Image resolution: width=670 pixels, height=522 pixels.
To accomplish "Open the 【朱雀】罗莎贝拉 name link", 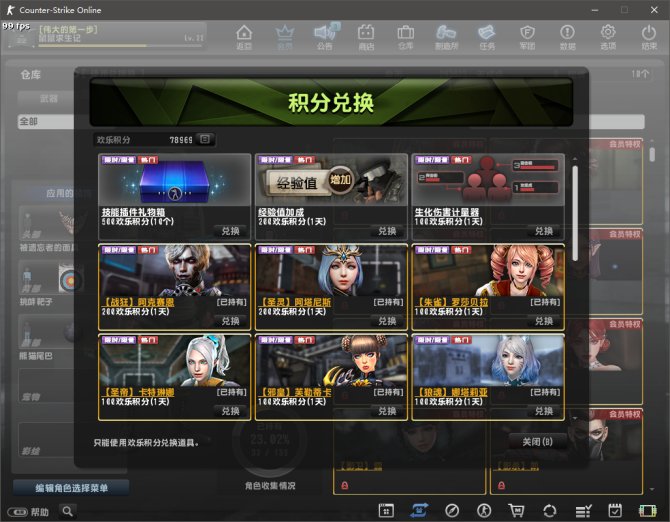I will pos(451,302).
